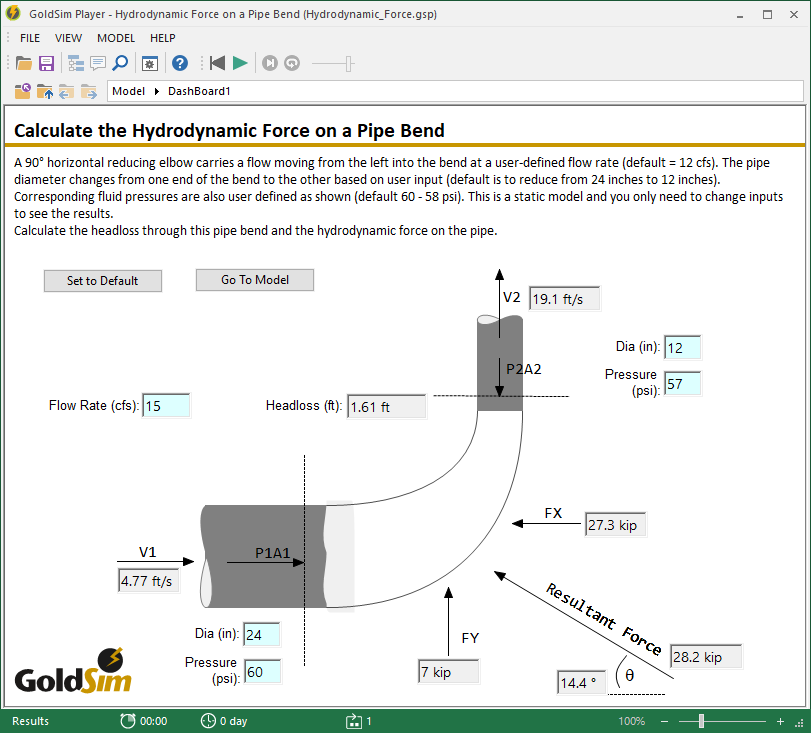Open a model file from the toolbar

[x=23, y=63]
